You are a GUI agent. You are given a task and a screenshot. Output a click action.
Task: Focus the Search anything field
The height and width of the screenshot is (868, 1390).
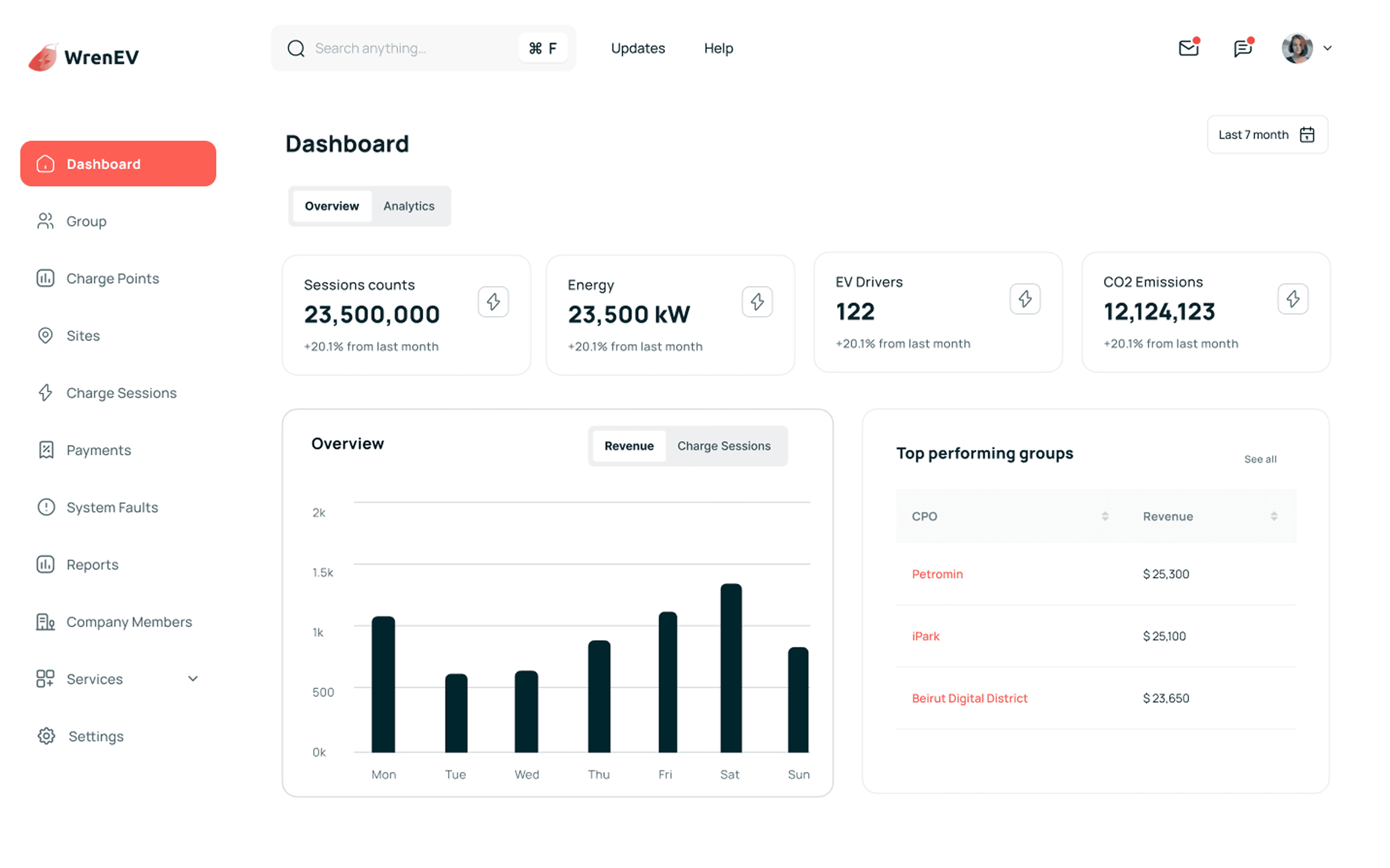(x=423, y=48)
